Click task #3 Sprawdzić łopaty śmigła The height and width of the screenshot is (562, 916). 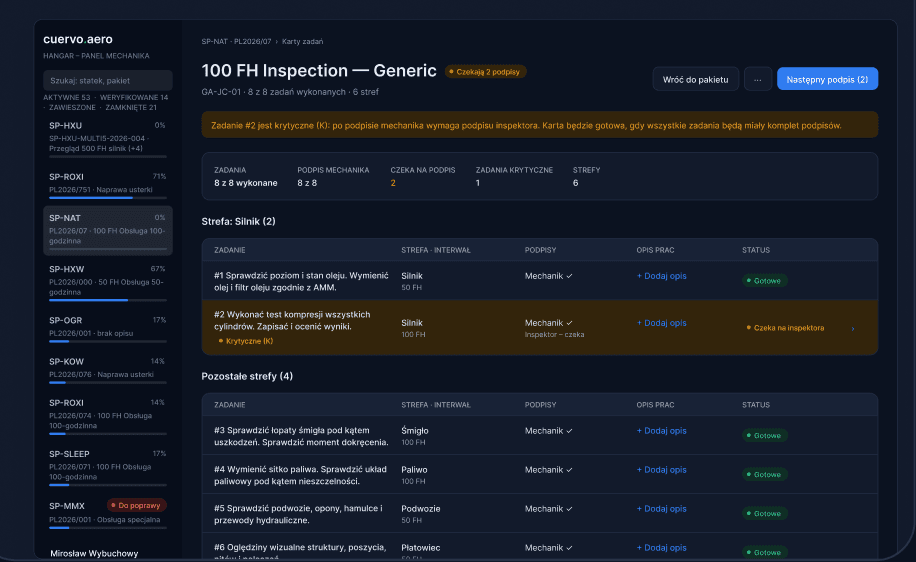tap(301, 436)
